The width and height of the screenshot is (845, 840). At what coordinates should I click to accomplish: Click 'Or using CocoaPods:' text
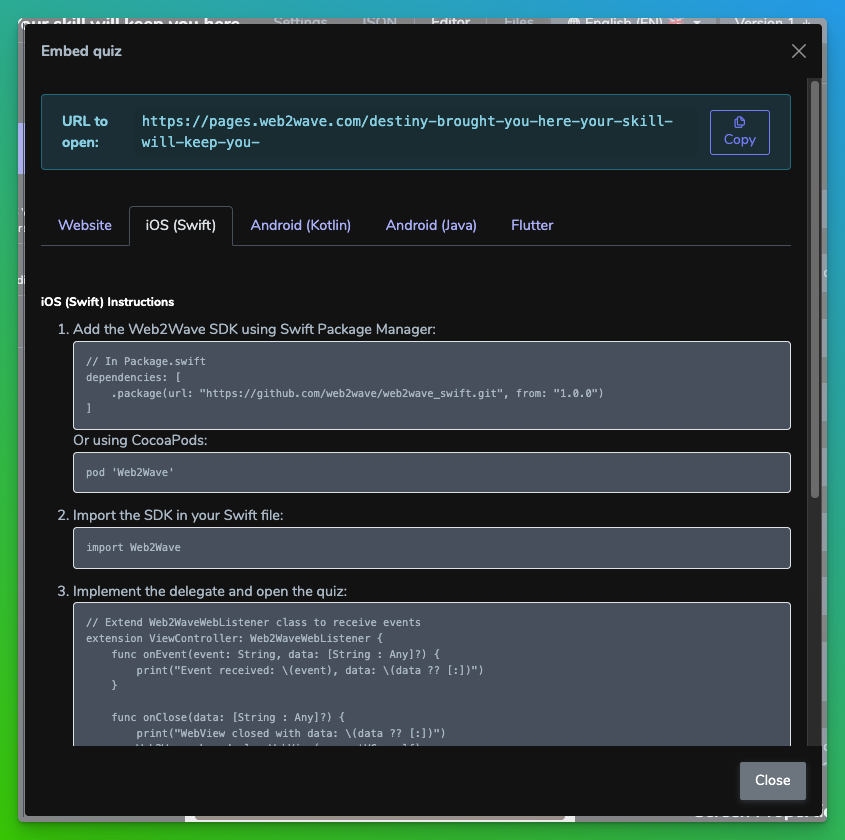pos(140,440)
